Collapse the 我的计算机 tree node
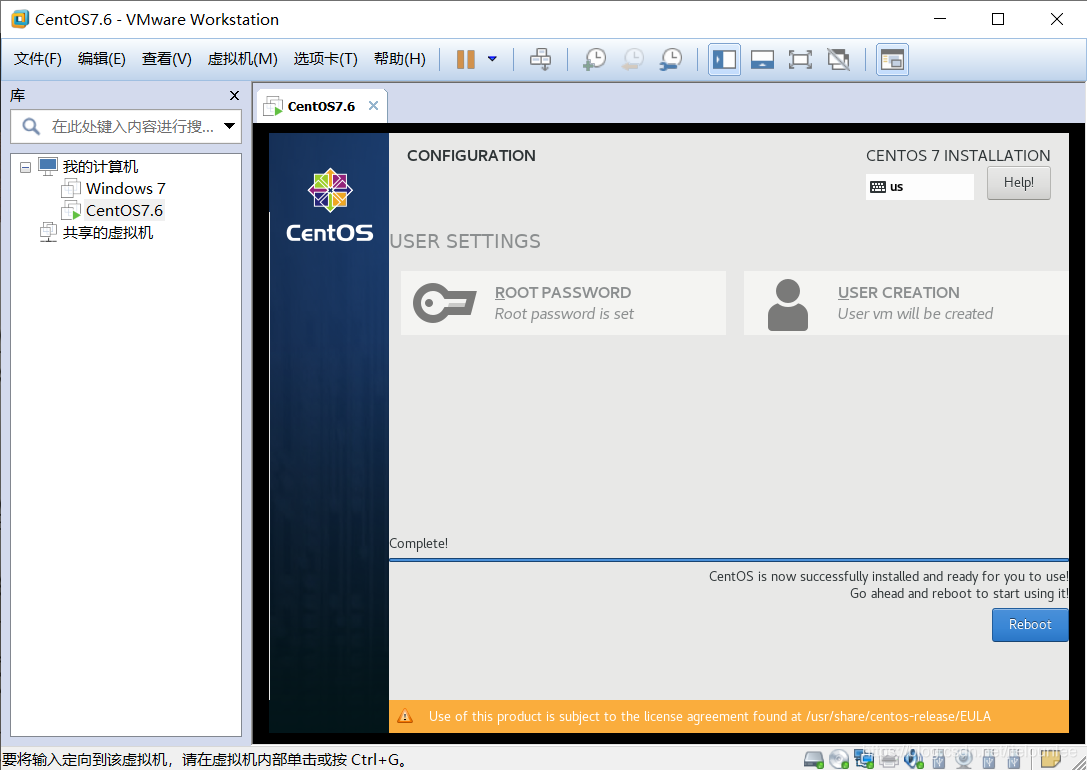Image resolution: width=1087 pixels, height=770 pixels. tap(26, 167)
